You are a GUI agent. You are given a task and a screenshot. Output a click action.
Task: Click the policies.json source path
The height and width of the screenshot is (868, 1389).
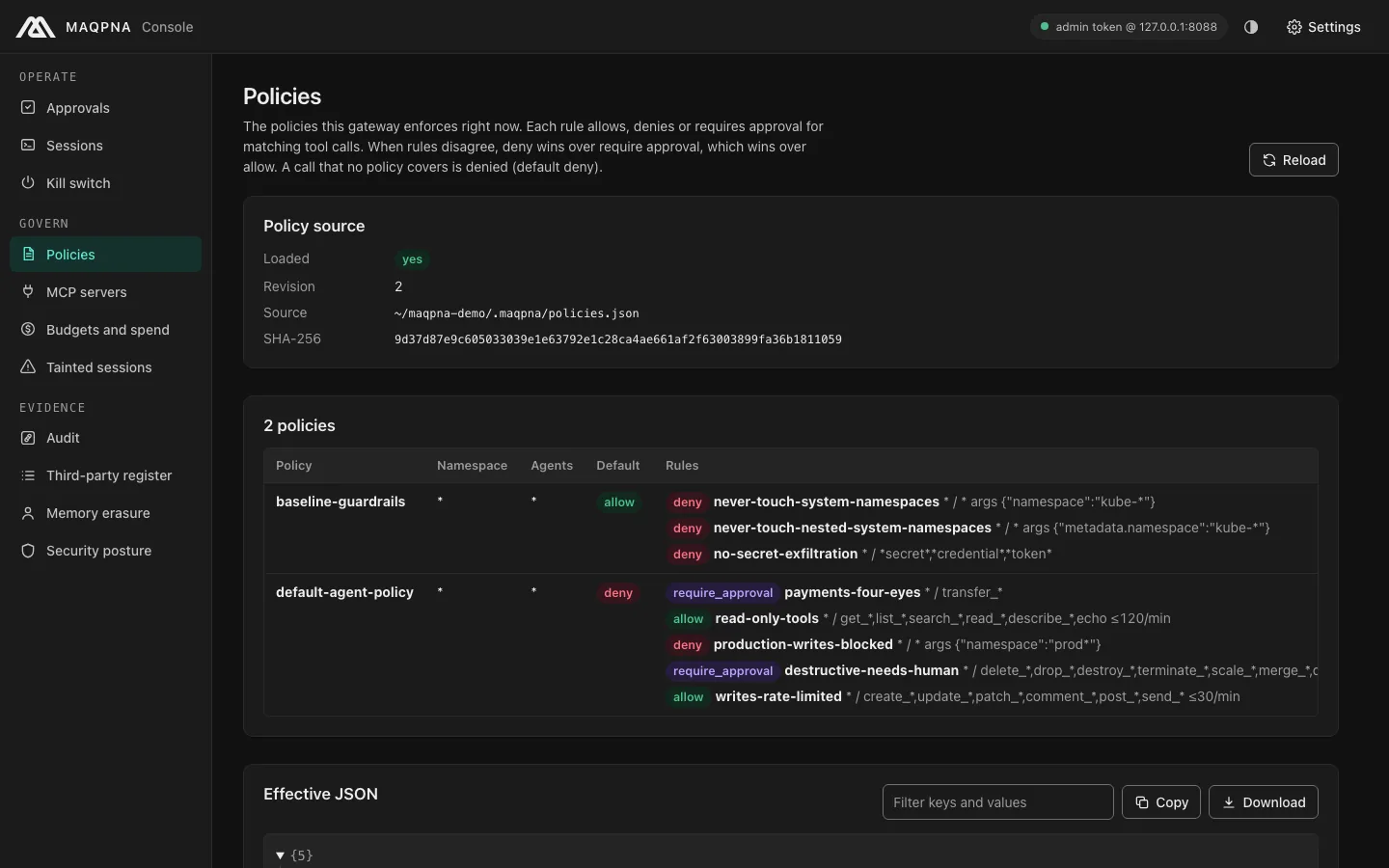[517, 313]
